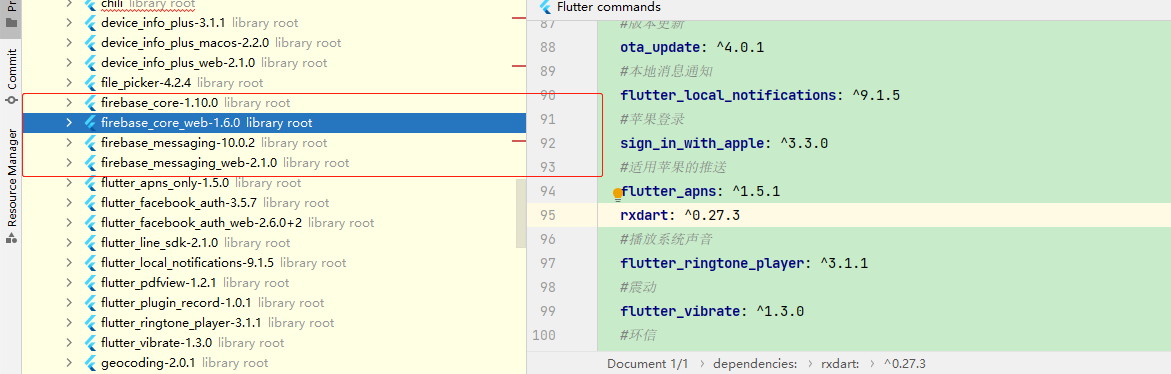Click rxdart: ^0.27.3 code line
The width and height of the screenshot is (1171, 374).
(680, 215)
